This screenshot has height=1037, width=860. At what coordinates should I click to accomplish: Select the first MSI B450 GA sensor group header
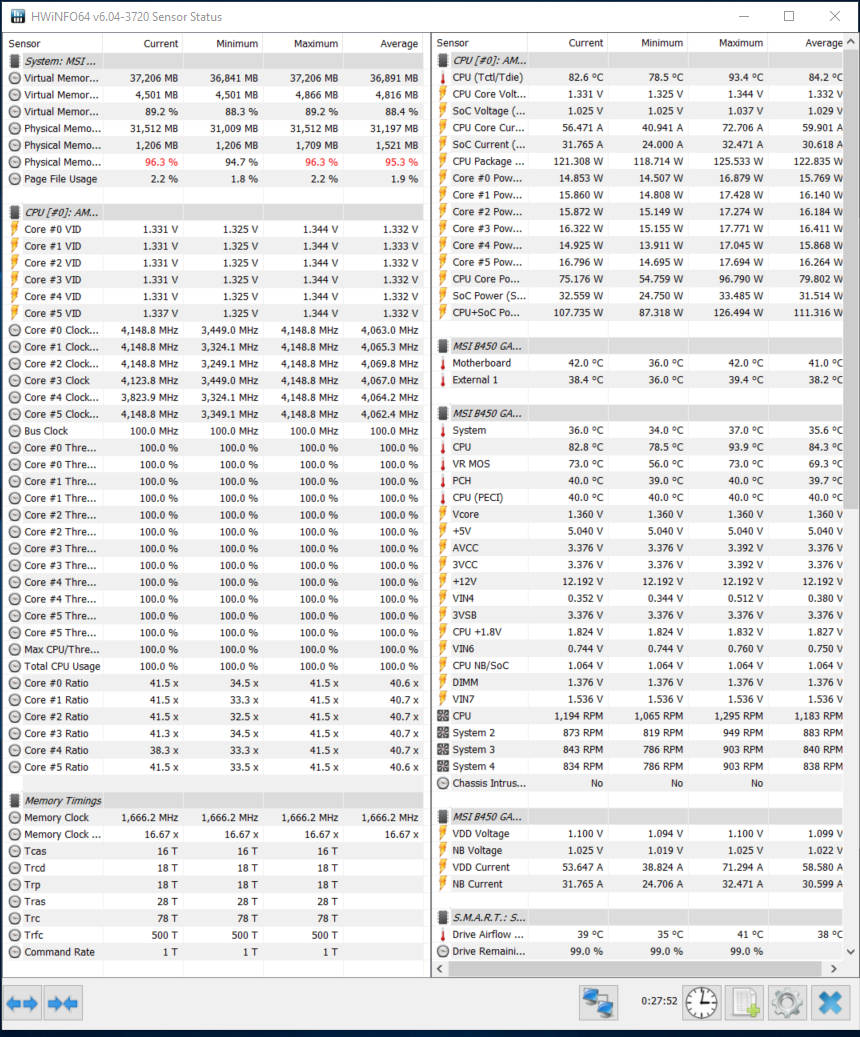point(638,346)
